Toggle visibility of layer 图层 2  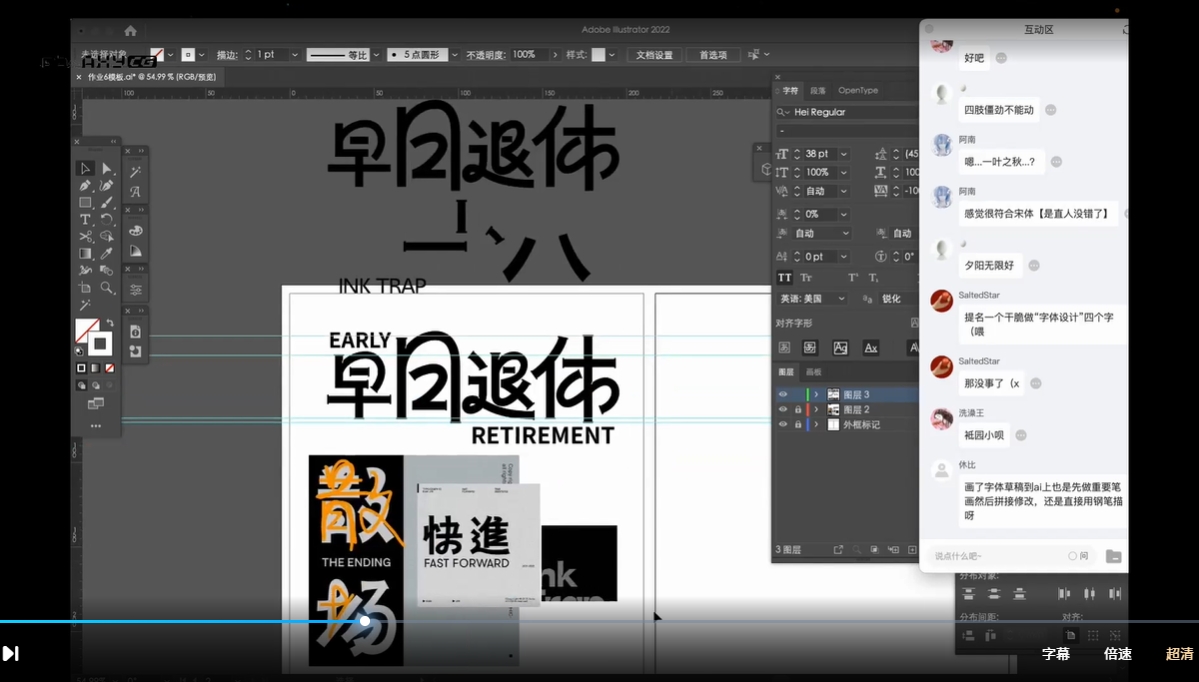tap(783, 410)
